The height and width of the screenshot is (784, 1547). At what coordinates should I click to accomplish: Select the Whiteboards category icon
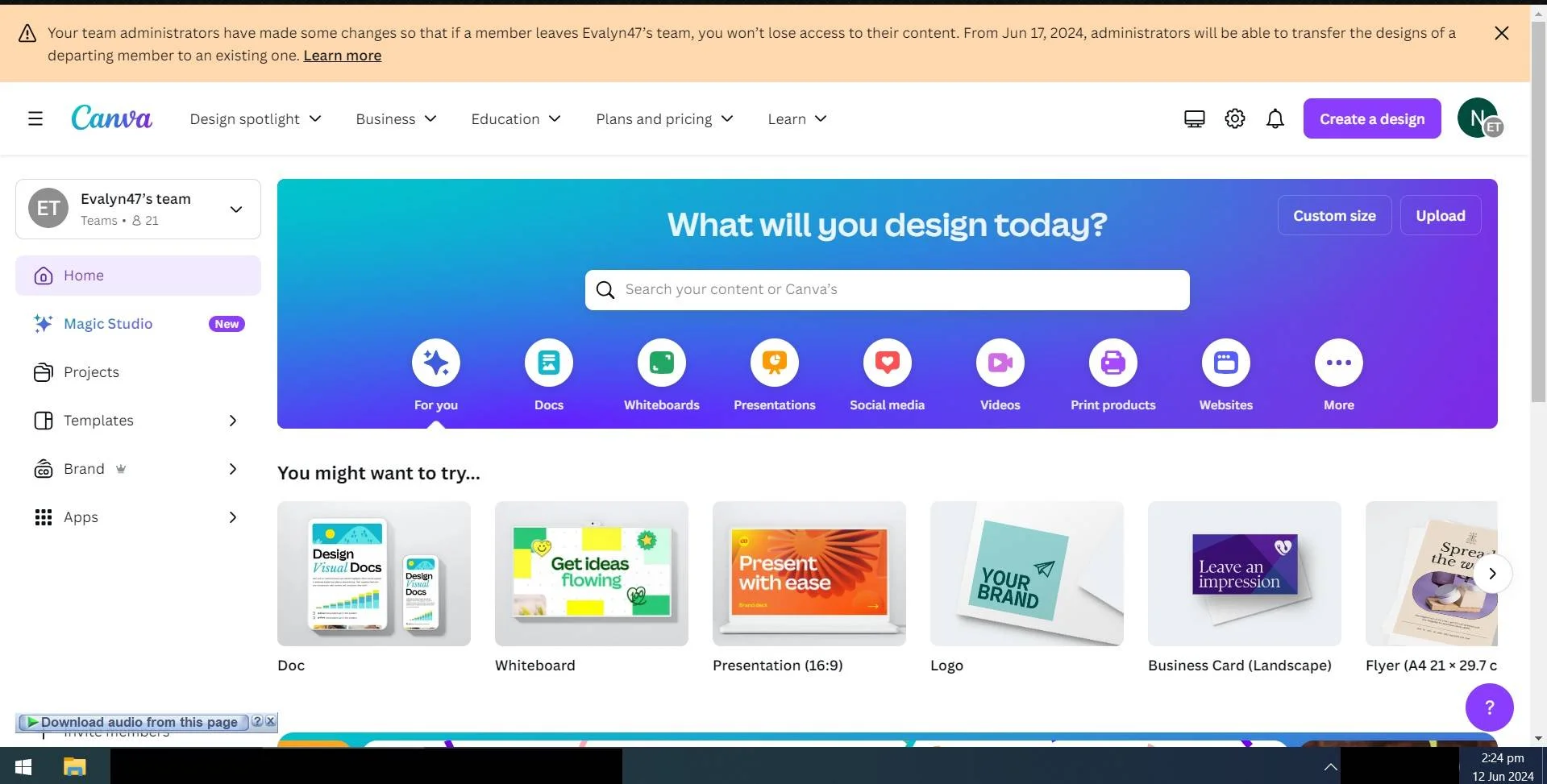click(662, 363)
